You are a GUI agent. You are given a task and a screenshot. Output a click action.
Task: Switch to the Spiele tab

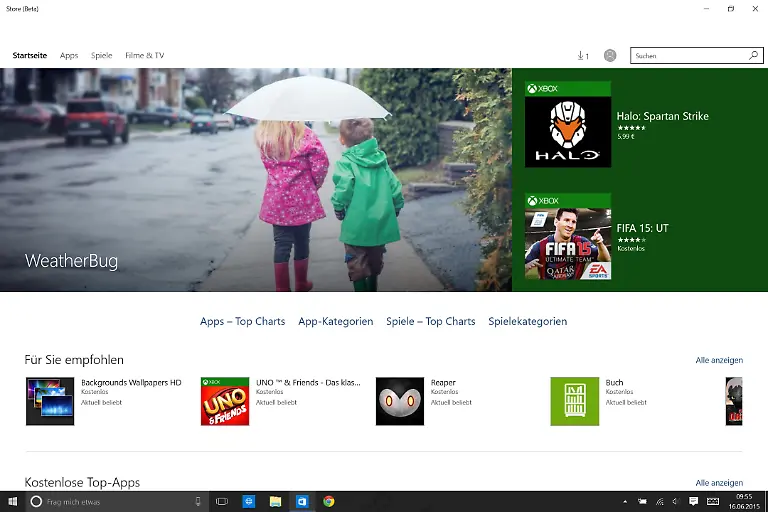tap(101, 56)
